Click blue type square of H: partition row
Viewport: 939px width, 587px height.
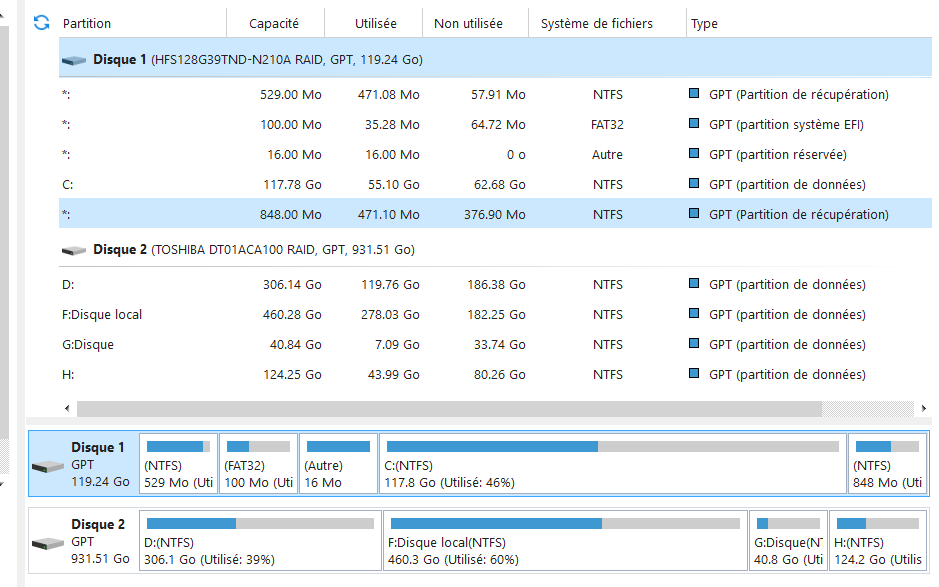pos(694,373)
